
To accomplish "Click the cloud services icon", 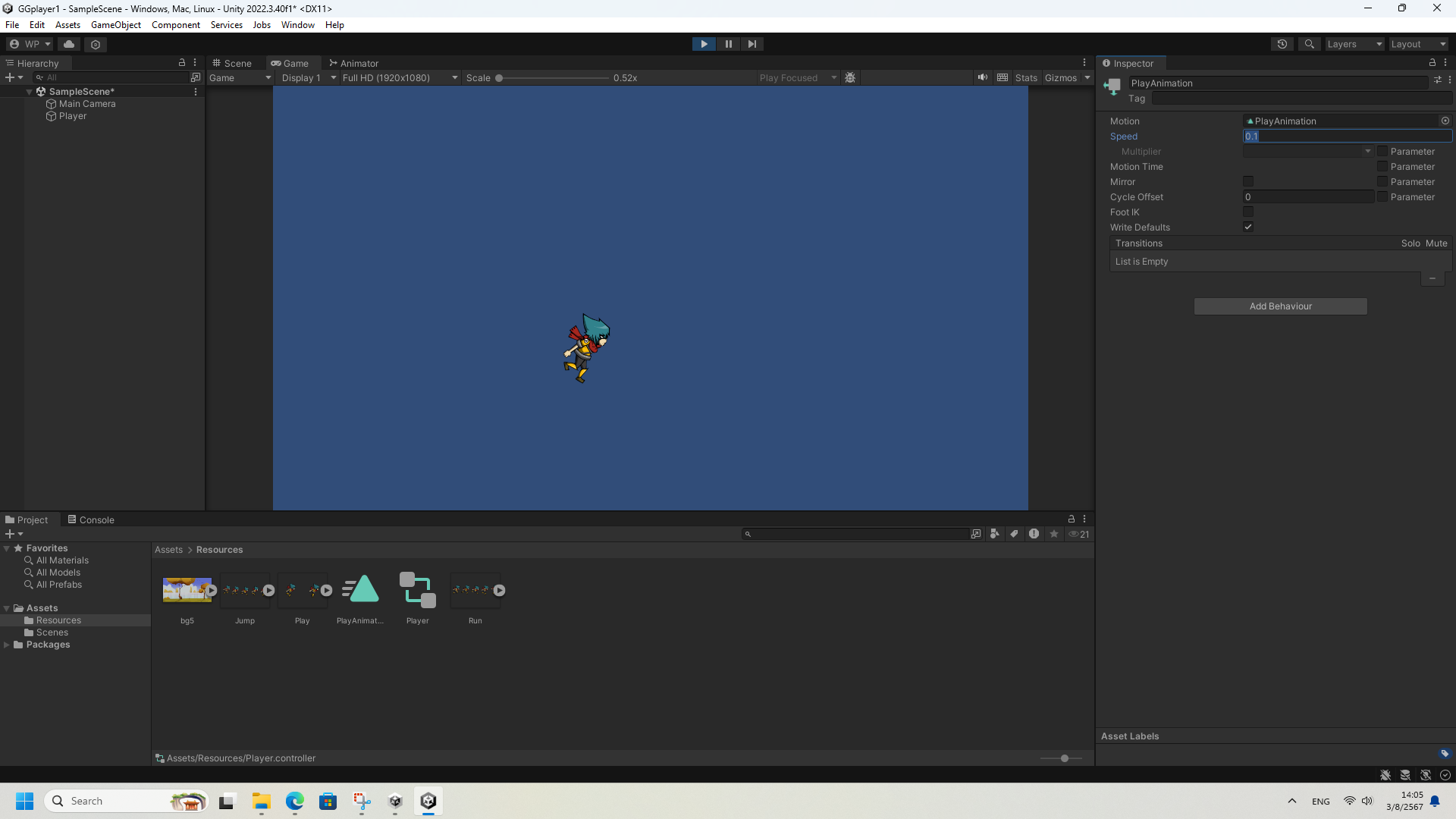I will [x=69, y=44].
